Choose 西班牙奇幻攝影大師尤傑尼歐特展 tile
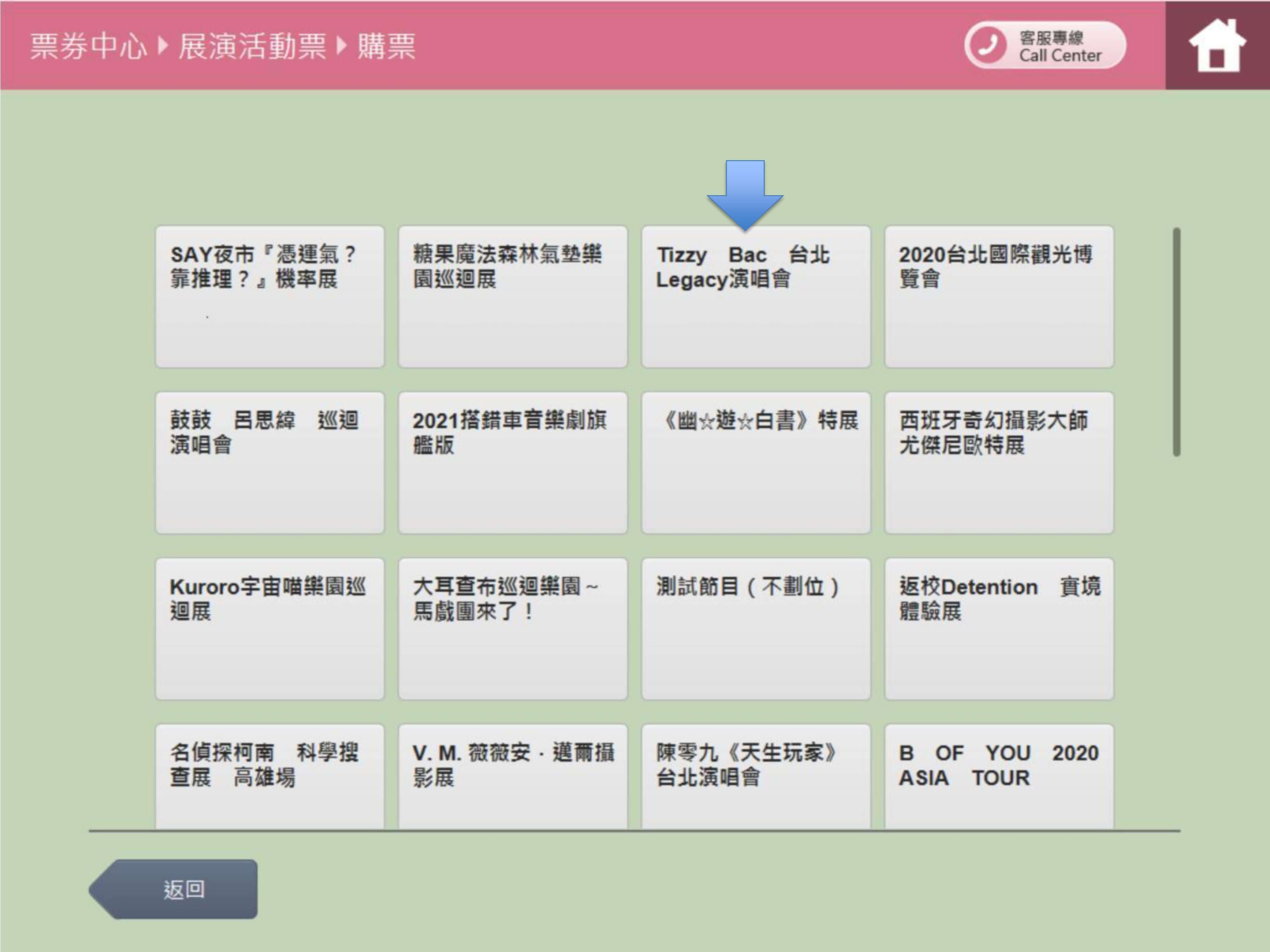This screenshot has width=1270, height=952. click(999, 463)
